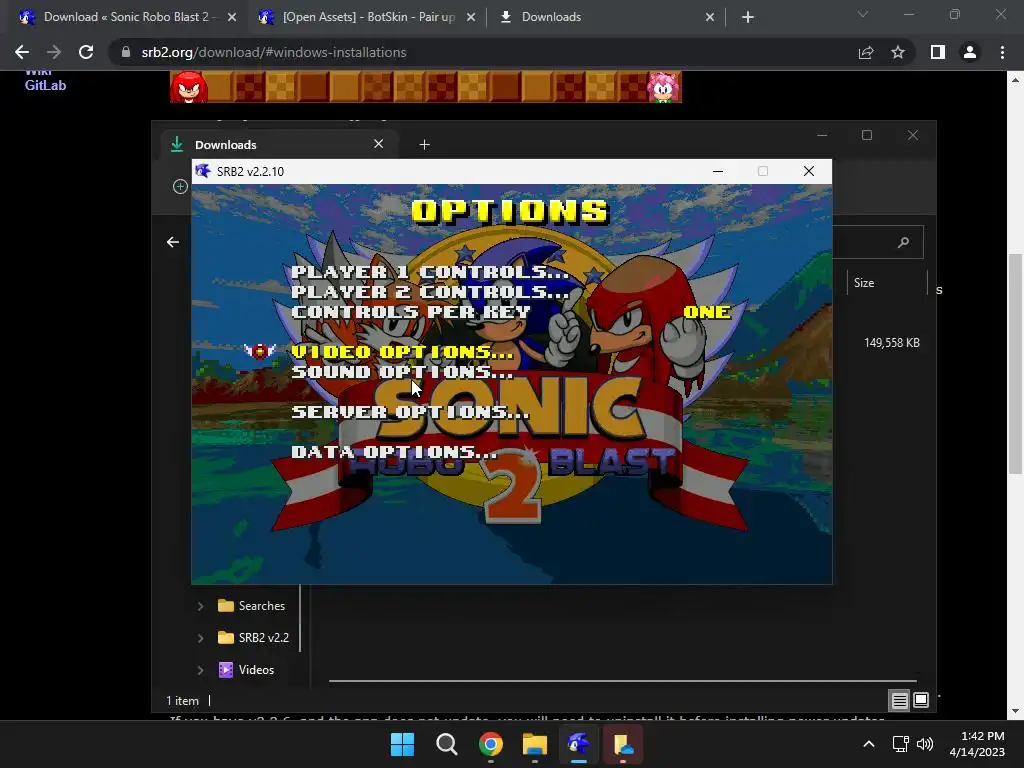Select Video Options in game menu
This screenshot has height=768, width=1024.
(402, 352)
